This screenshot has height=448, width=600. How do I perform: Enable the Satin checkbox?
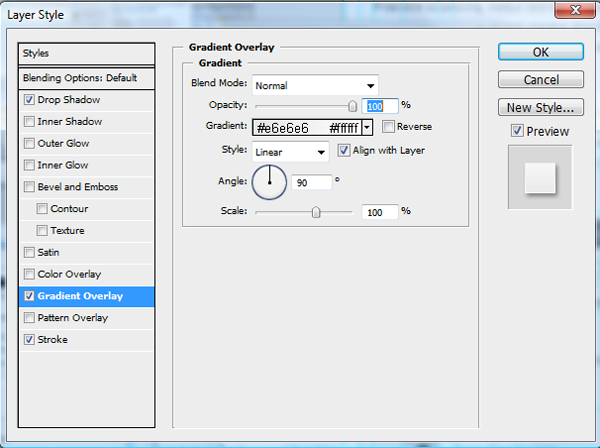29,253
